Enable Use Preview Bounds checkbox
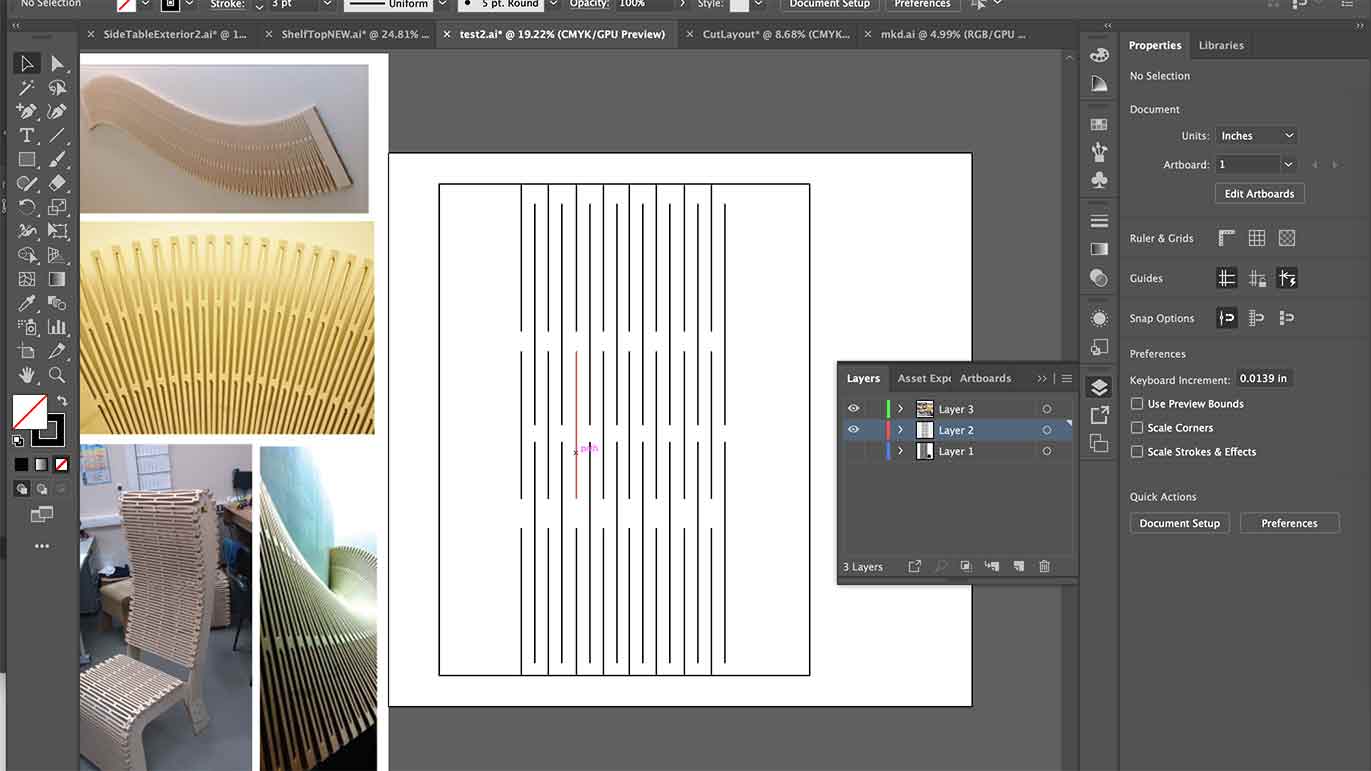This screenshot has height=771, width=1371. (x=1136, y=404)
